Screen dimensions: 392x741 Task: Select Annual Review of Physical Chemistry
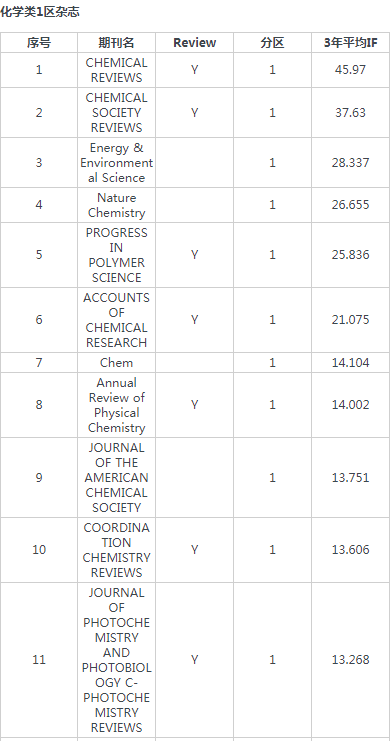tap(116, 405)
